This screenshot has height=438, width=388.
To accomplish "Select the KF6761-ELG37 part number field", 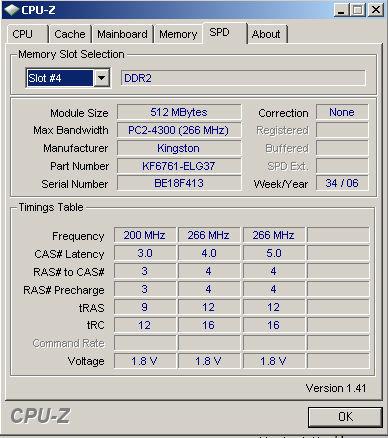I will point(179,166).
